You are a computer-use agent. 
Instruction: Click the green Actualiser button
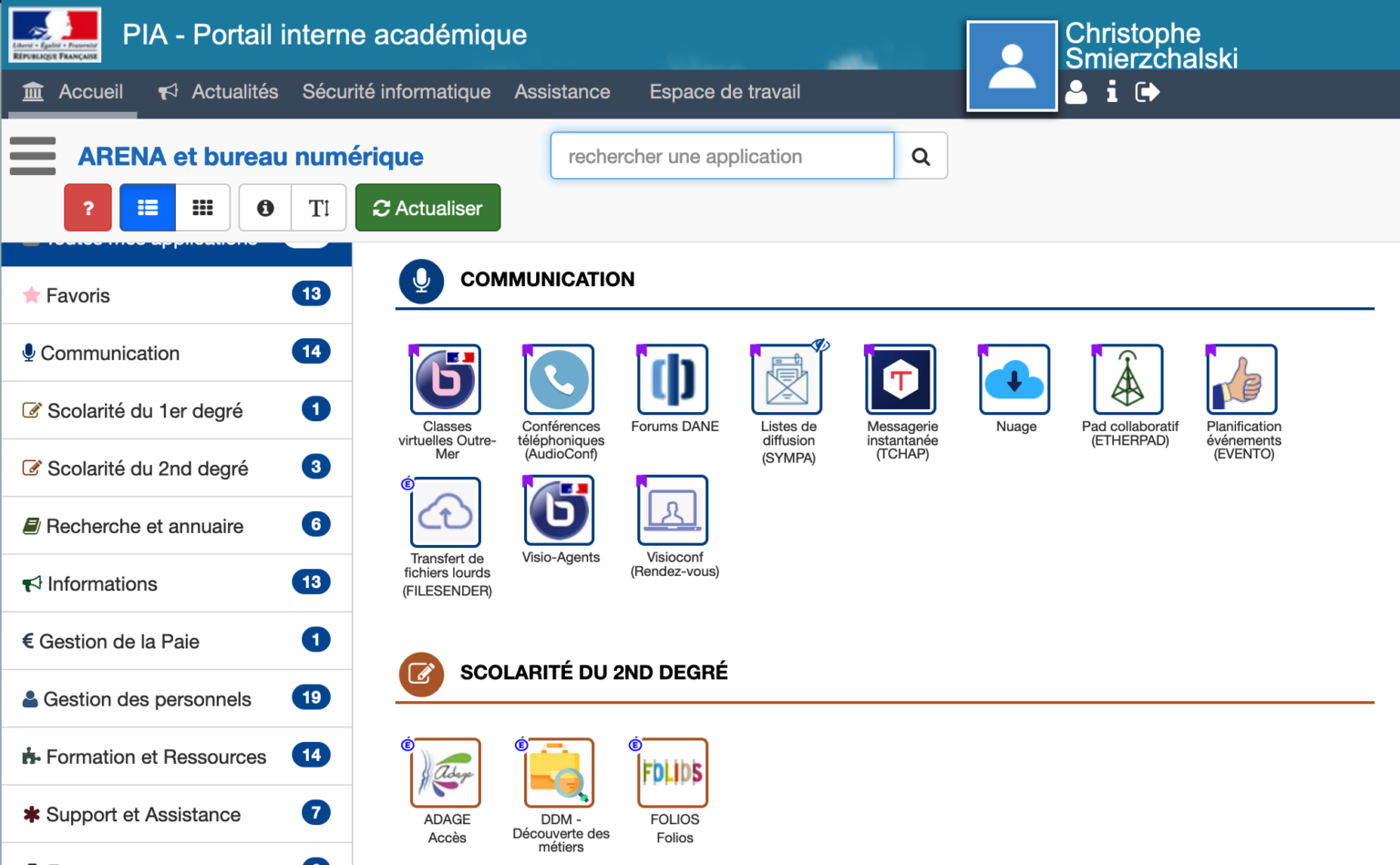[427, 208]
